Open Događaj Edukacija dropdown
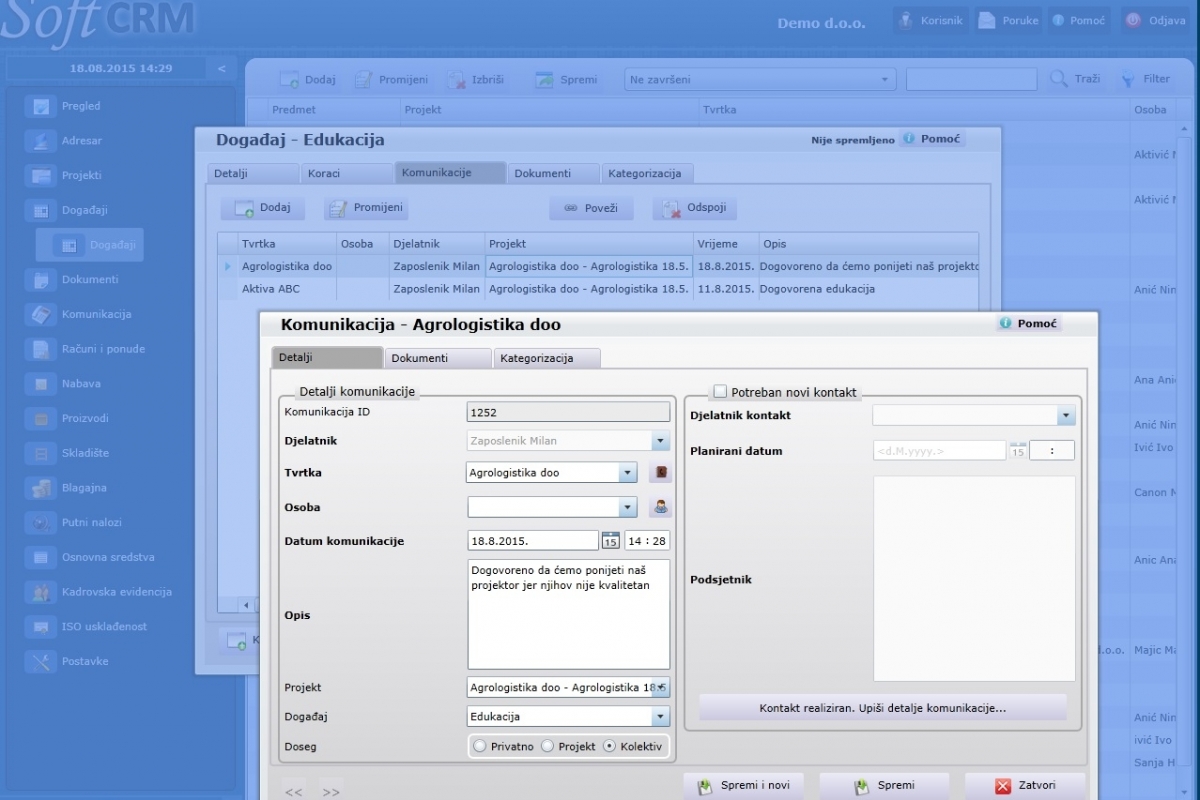The image size is (1200, 800). tap(660, 716)
